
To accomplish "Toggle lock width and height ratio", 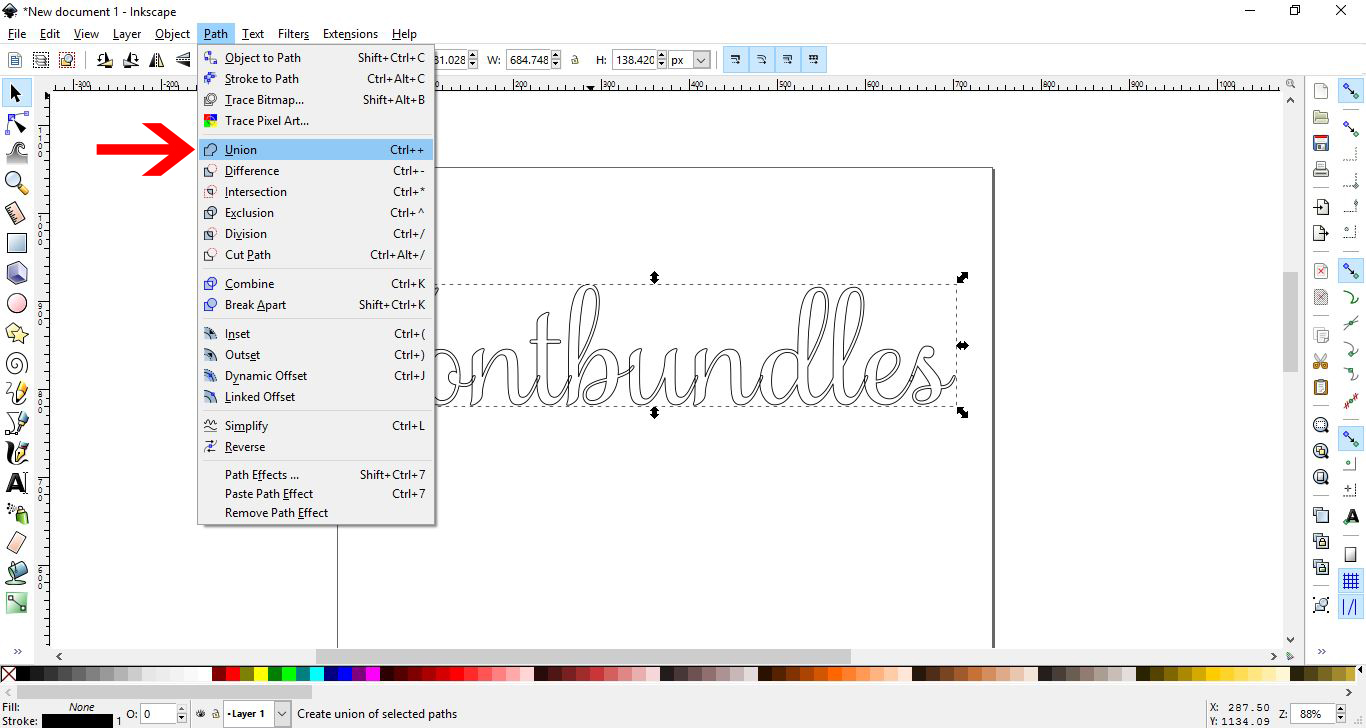I will point(575,60).
